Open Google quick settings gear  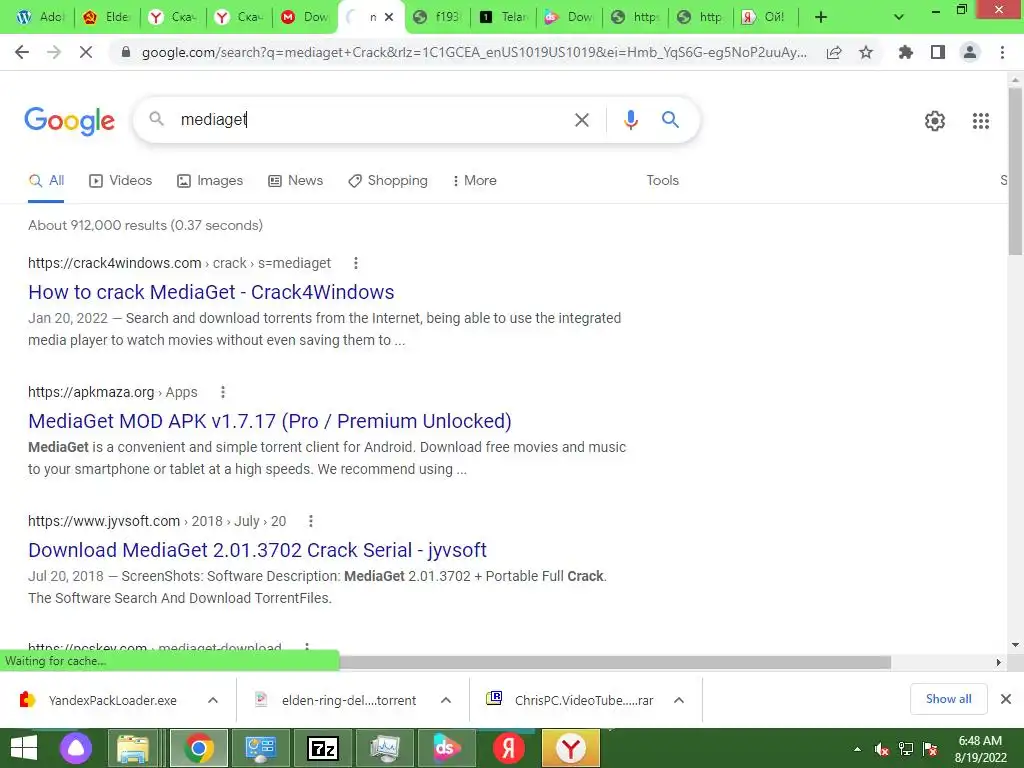pyautogui.click(x=935, y=121)
